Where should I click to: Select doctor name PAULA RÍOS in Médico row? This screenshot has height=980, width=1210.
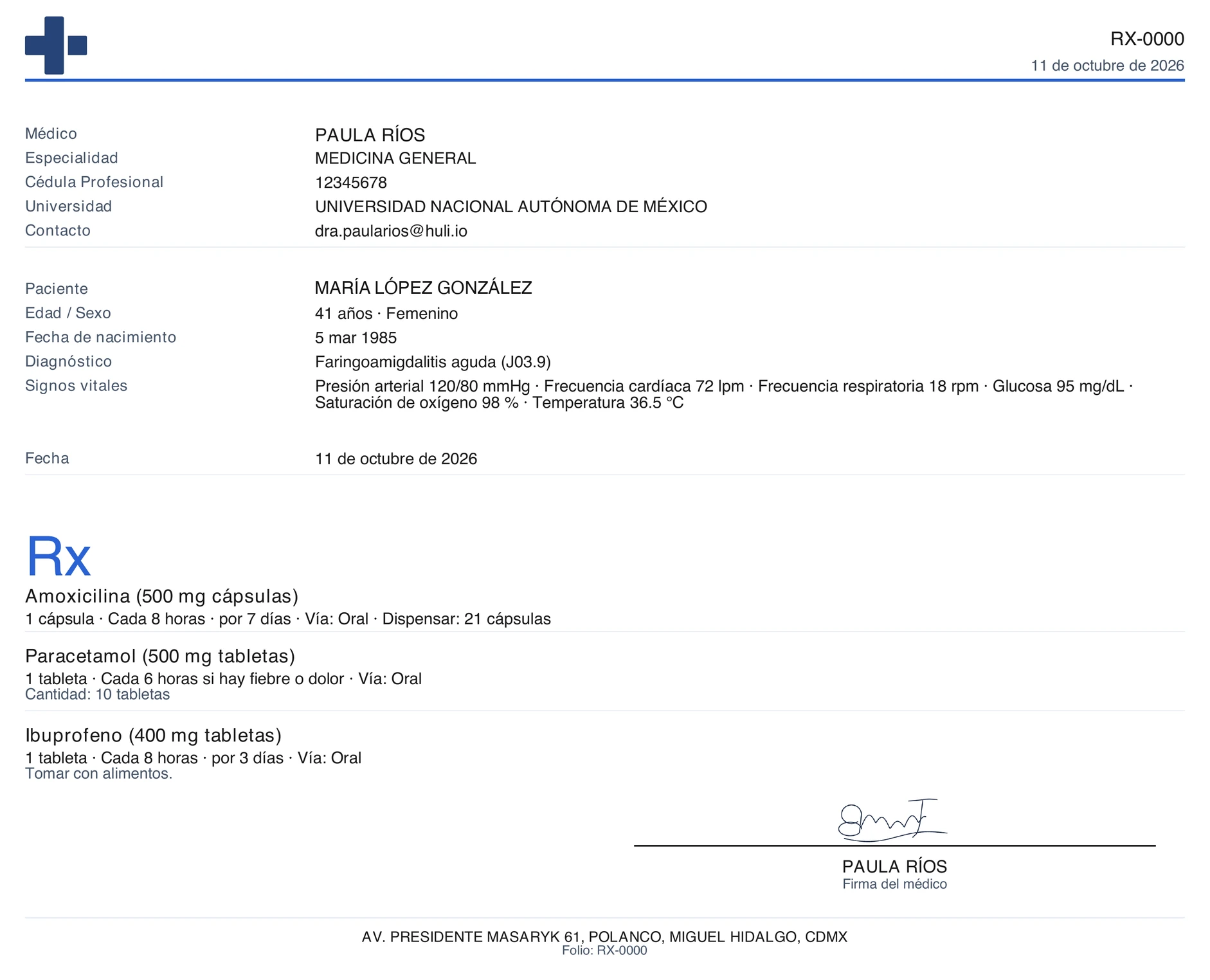[x=370, y=135]
